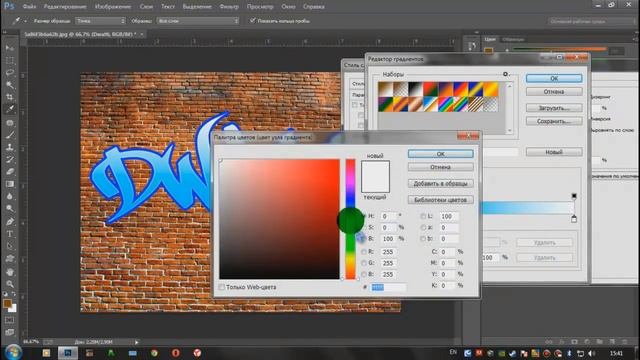The height and width of the screenshot is (360, 640).
Task: Select the Path Selection tool
Action: click(10, 247)
